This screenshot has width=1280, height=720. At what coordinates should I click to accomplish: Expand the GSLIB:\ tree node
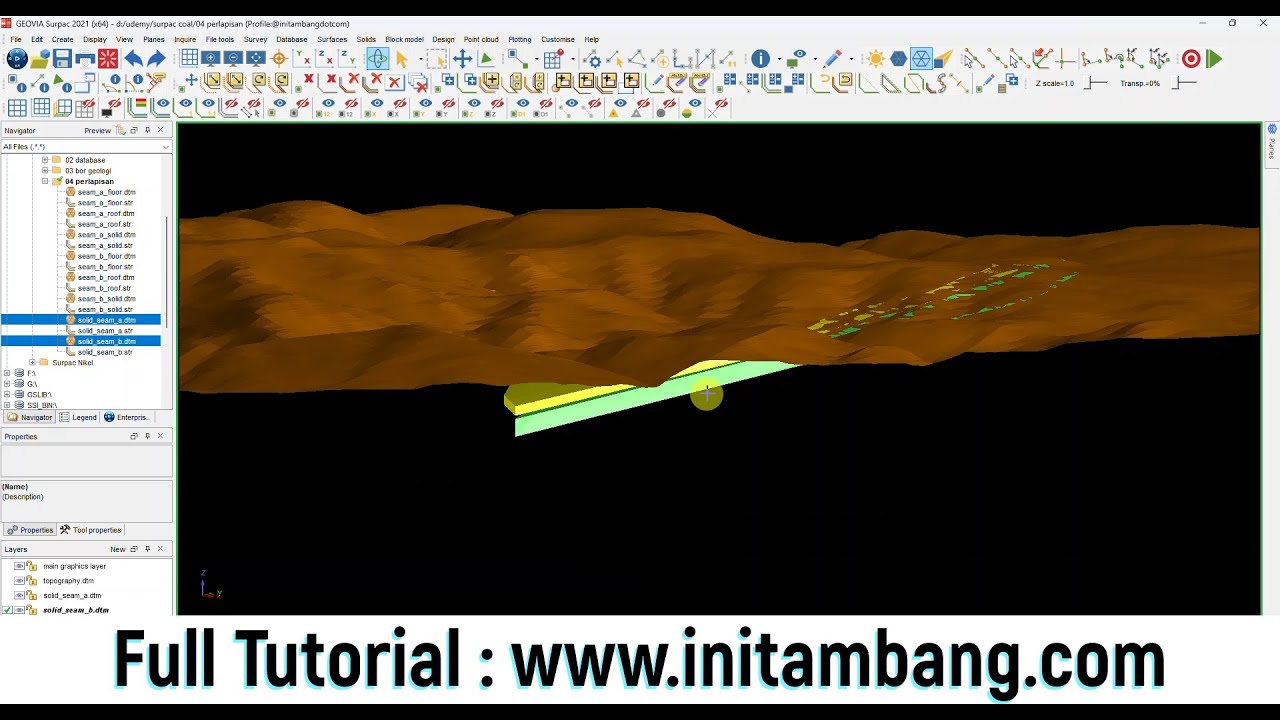(x=7, y=395)
